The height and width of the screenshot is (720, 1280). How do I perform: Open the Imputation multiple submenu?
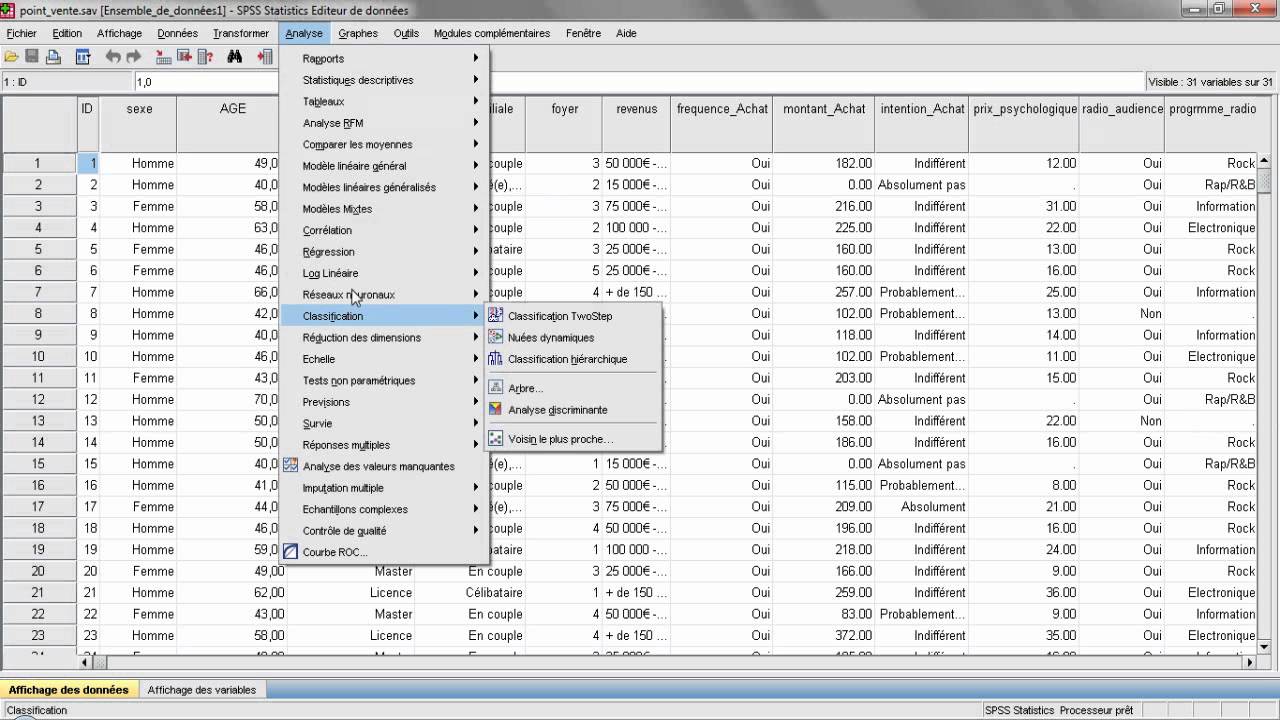383,488
